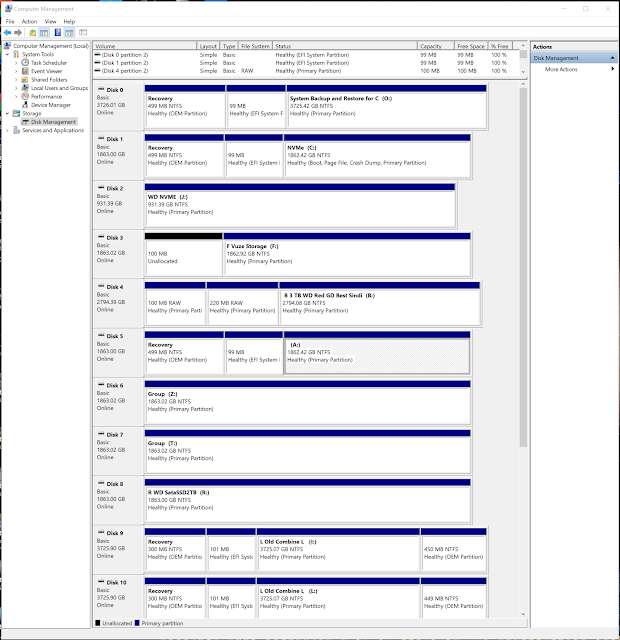Expand the Shared Folders node
The image size is (620, 640).
point(16,80)
